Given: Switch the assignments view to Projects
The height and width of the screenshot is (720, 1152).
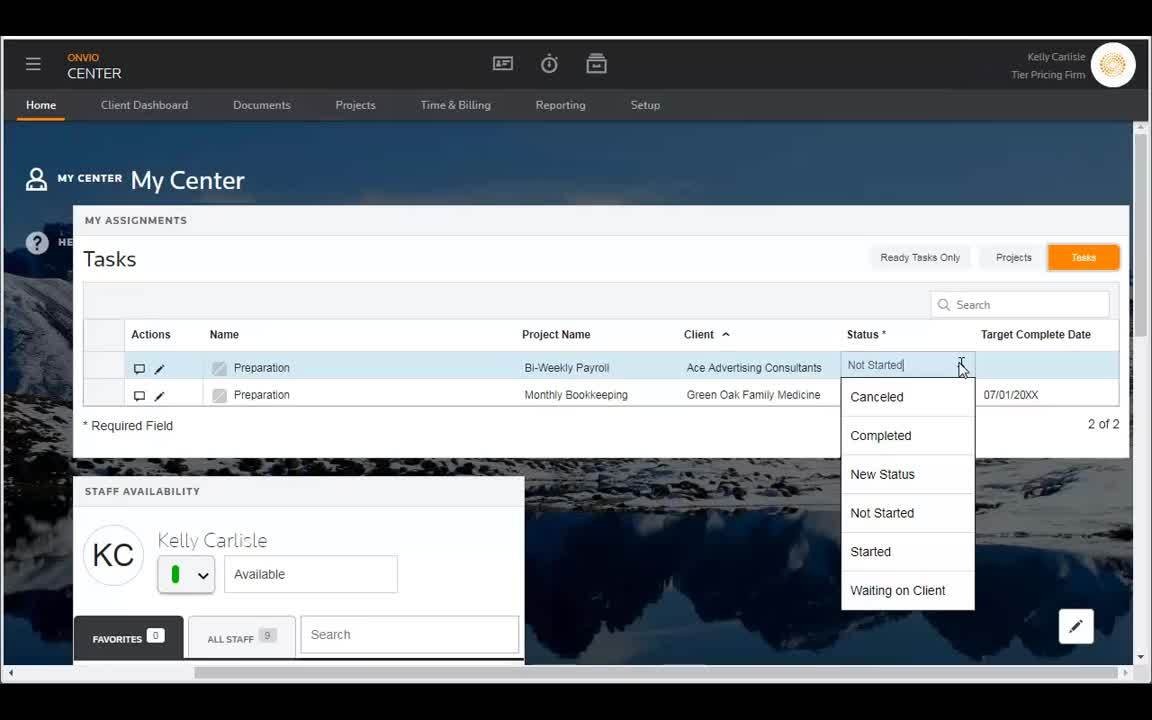Looking at the screenshot, I should [x=1013, y=258].
